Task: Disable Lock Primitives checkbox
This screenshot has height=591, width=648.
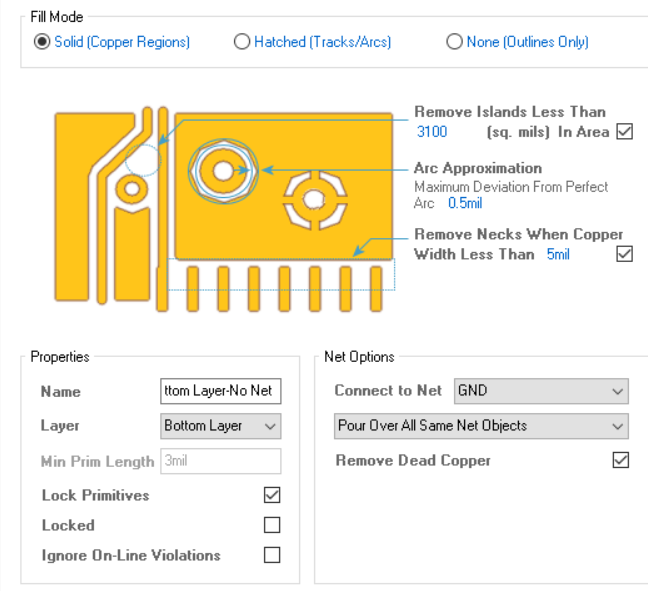Action: [x=272, y=495]
